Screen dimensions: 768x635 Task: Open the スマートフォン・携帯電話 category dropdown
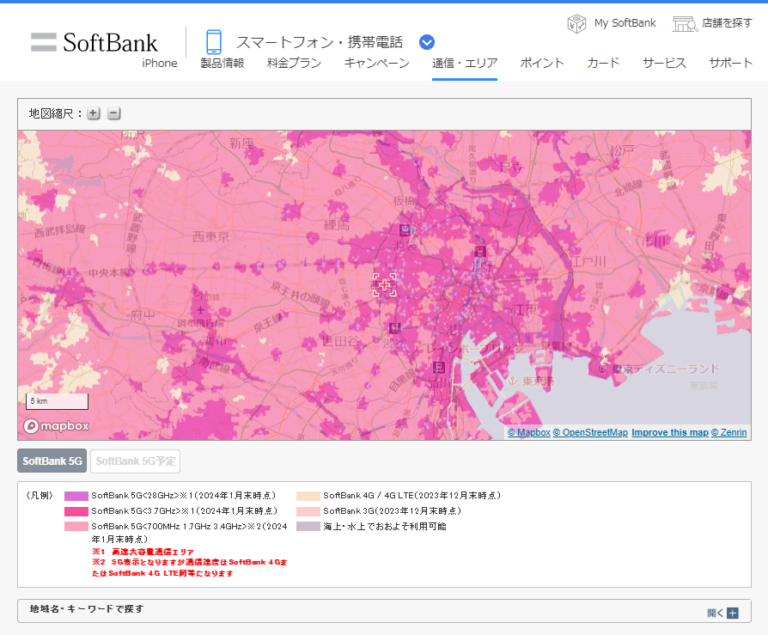click(427, 42)
